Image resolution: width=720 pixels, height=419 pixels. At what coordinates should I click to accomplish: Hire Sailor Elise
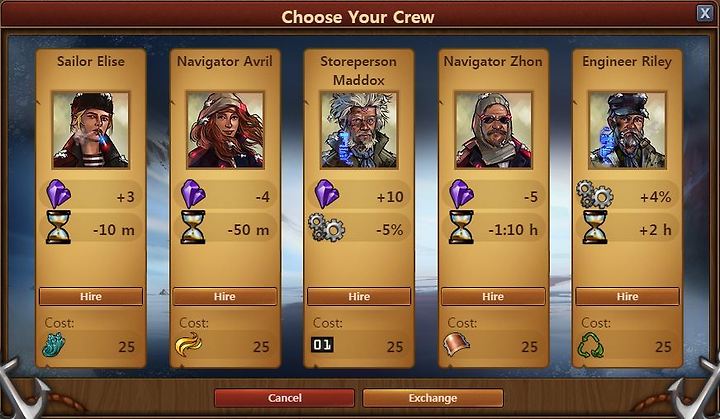[91, 296]
